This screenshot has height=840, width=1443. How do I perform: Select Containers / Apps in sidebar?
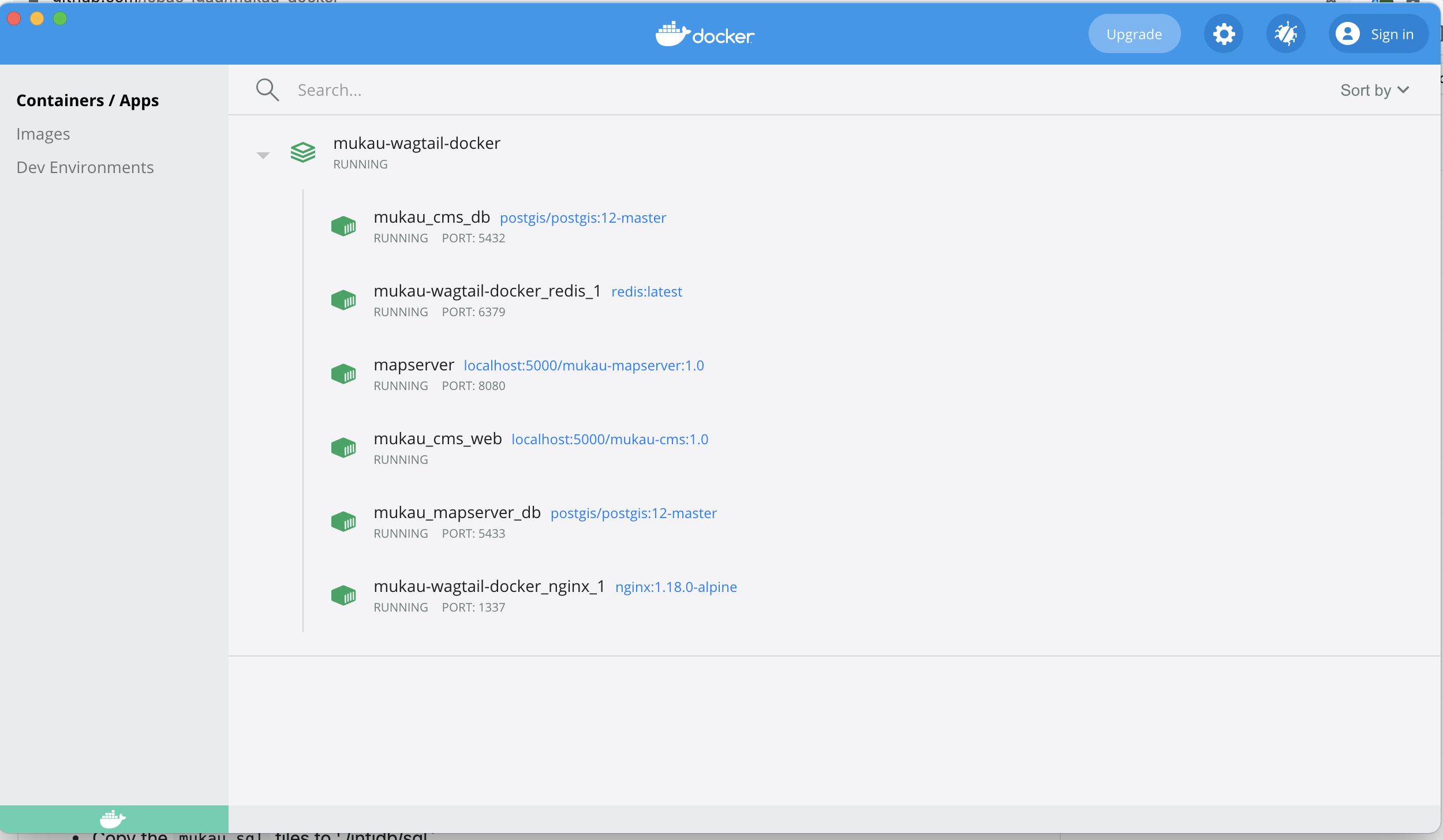coord(88,101)
